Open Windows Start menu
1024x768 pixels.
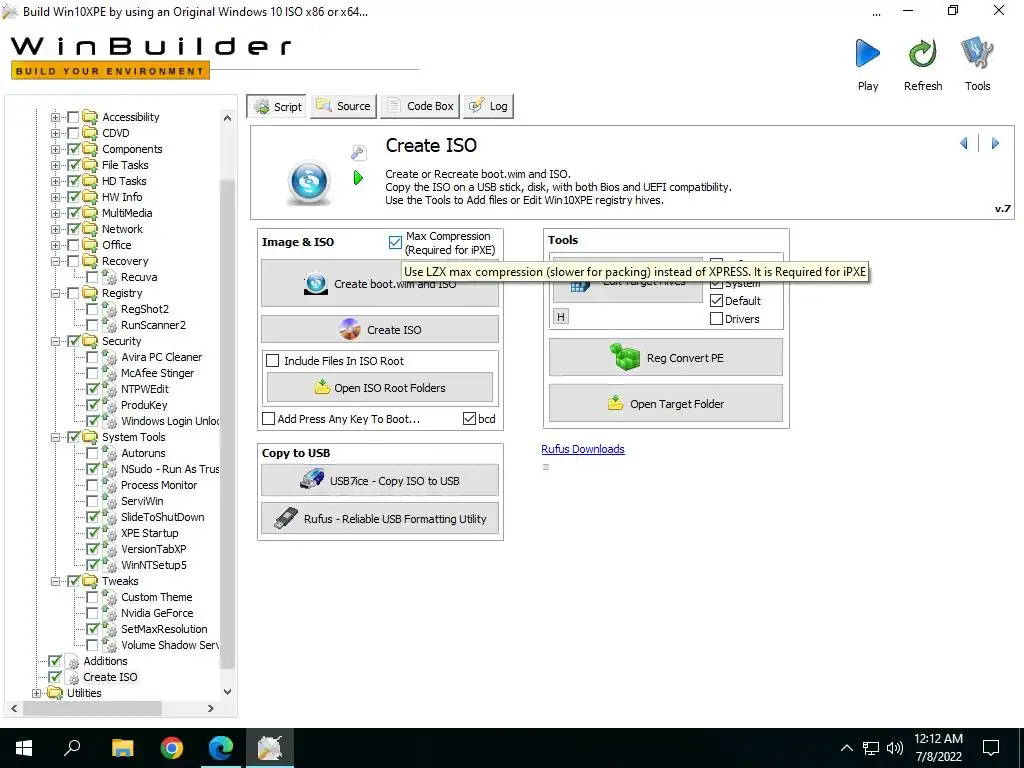pyautogui.click(x=24, y=748)
